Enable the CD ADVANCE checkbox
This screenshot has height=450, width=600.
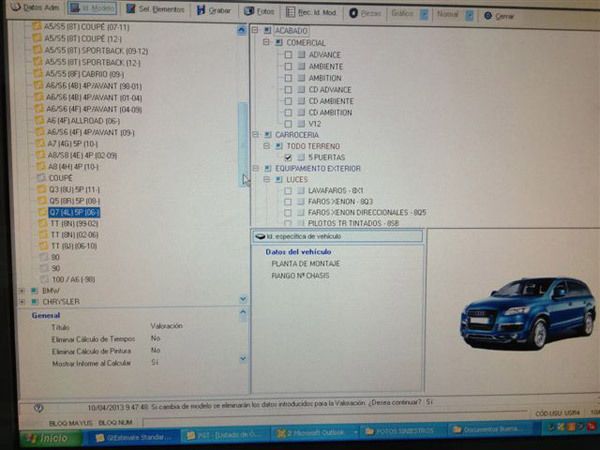[288, 90]
